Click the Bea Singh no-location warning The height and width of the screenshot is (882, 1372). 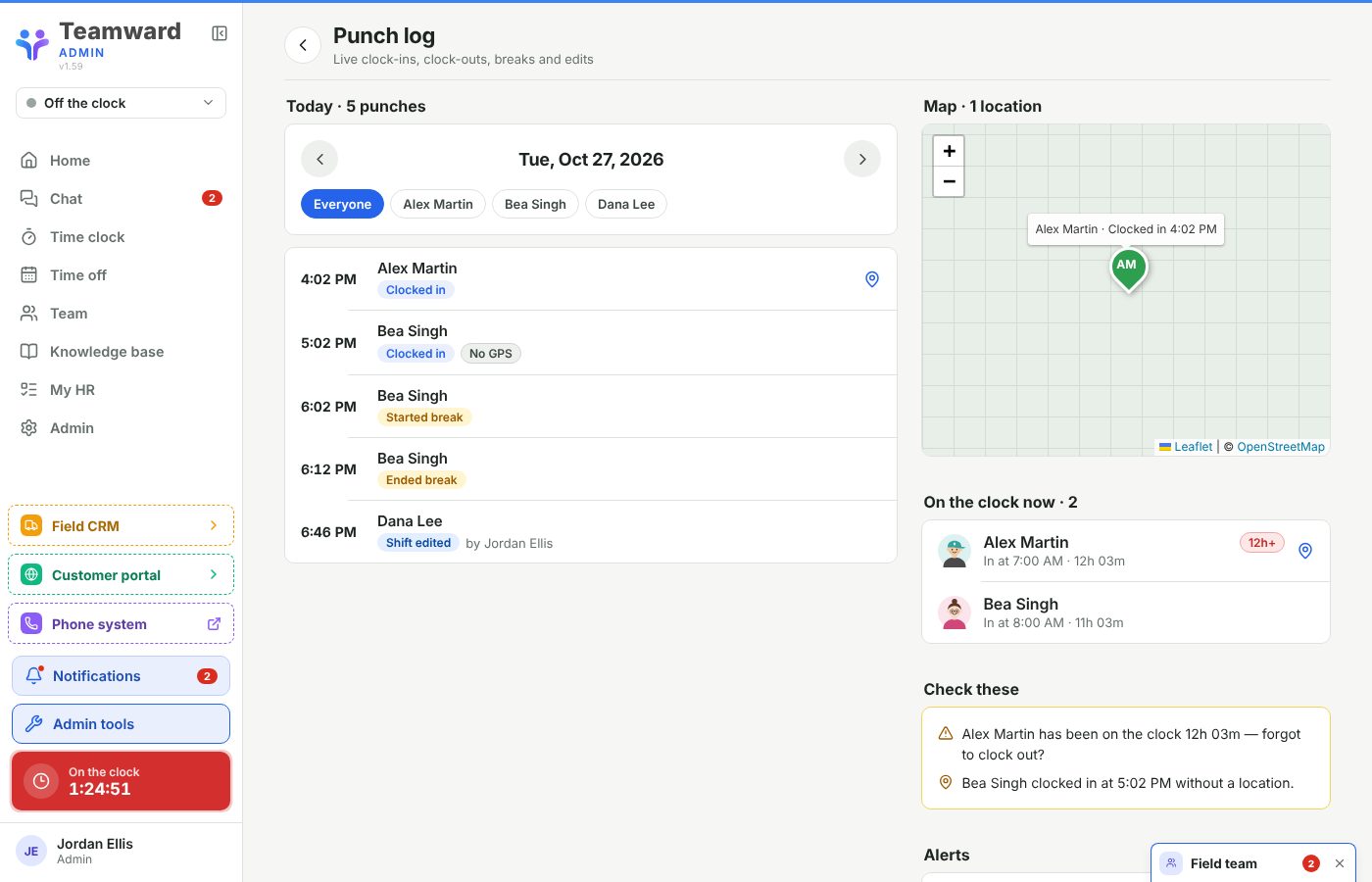tap(1126, 783)
